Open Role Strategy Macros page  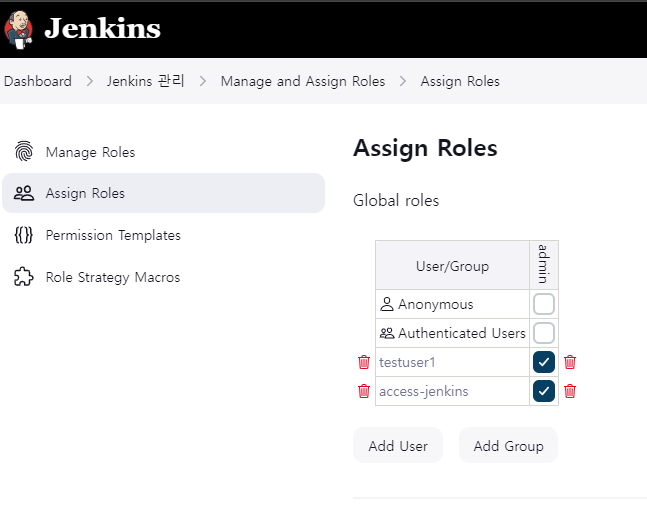click(x=113, y=277)
